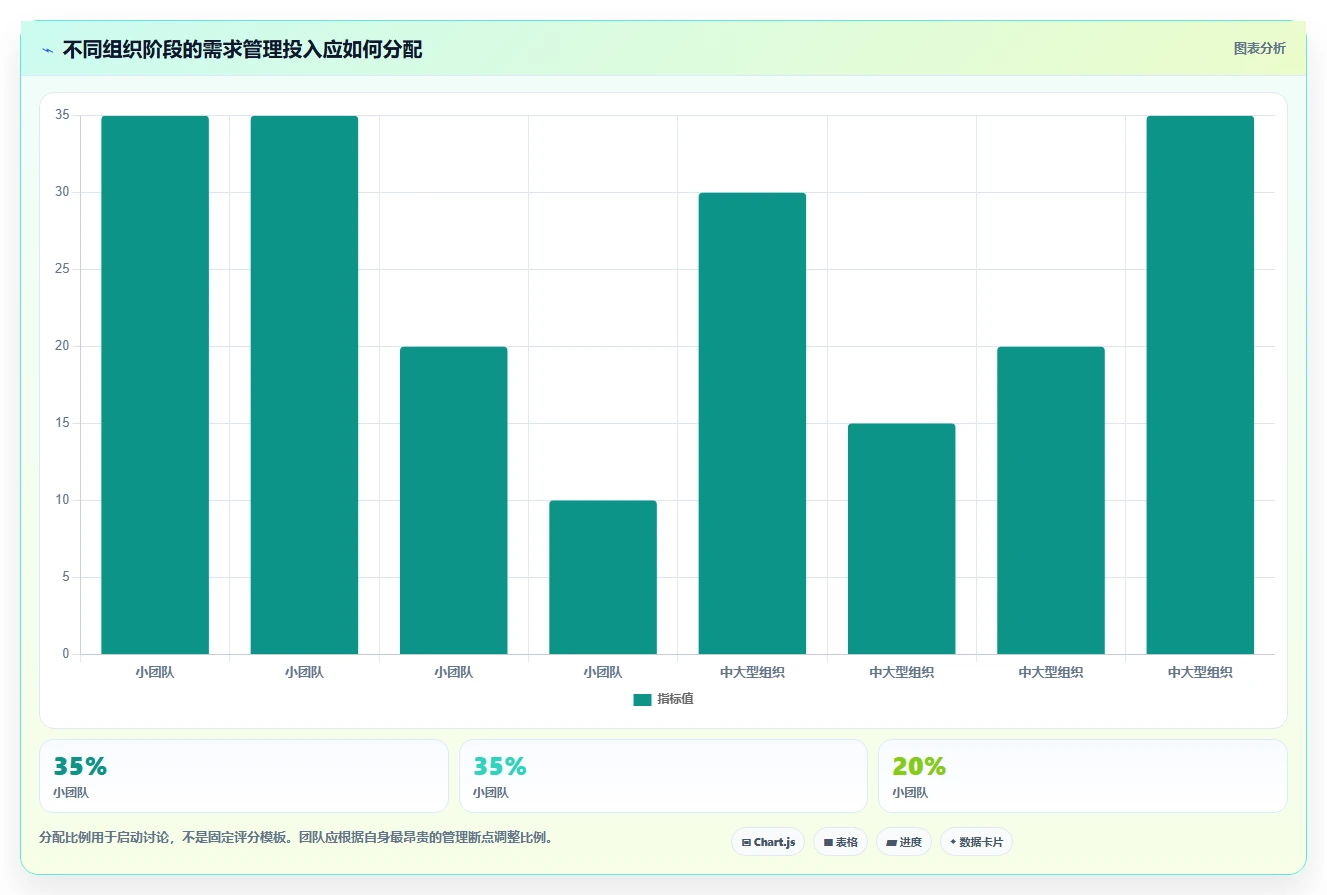Image resolution: width=1327 pixels, height=895 pixels.
Task: Click the y-axis label 5
Action: click(x=66, y=577)
